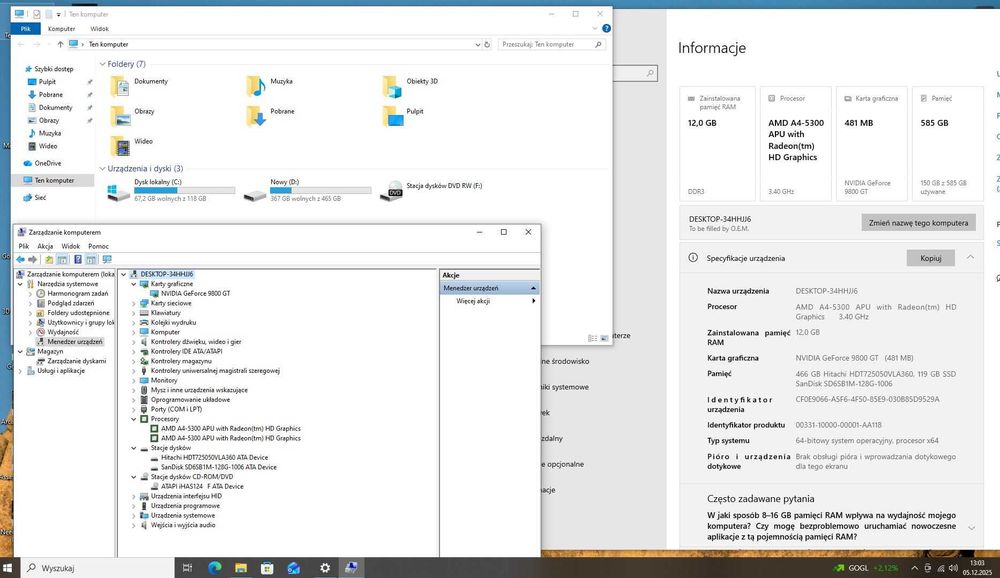The image size is (1000, 578).
Task: Click Przeszukaj: Ten komputer search field
Action: (x=552, y=45)
